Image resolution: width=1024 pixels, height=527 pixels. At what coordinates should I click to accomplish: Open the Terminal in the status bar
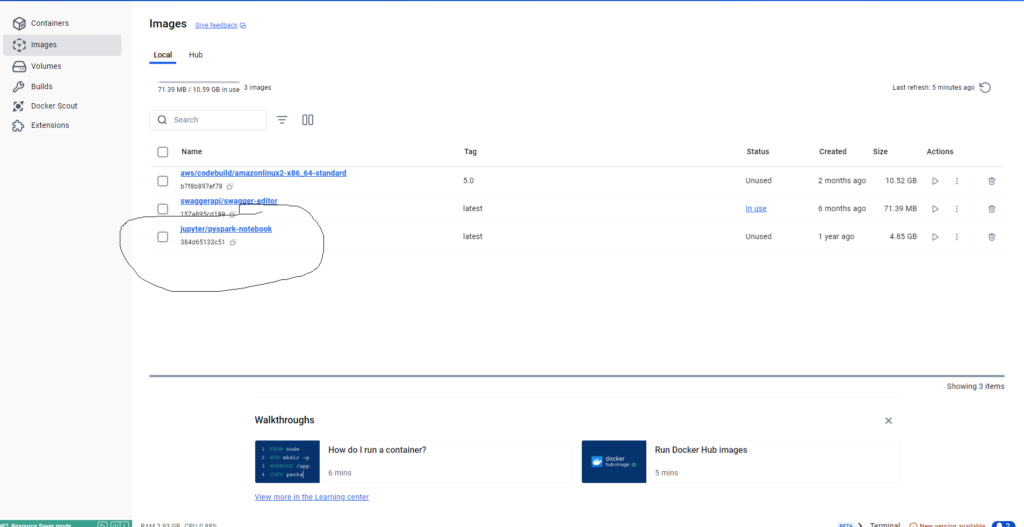[885, 524]
